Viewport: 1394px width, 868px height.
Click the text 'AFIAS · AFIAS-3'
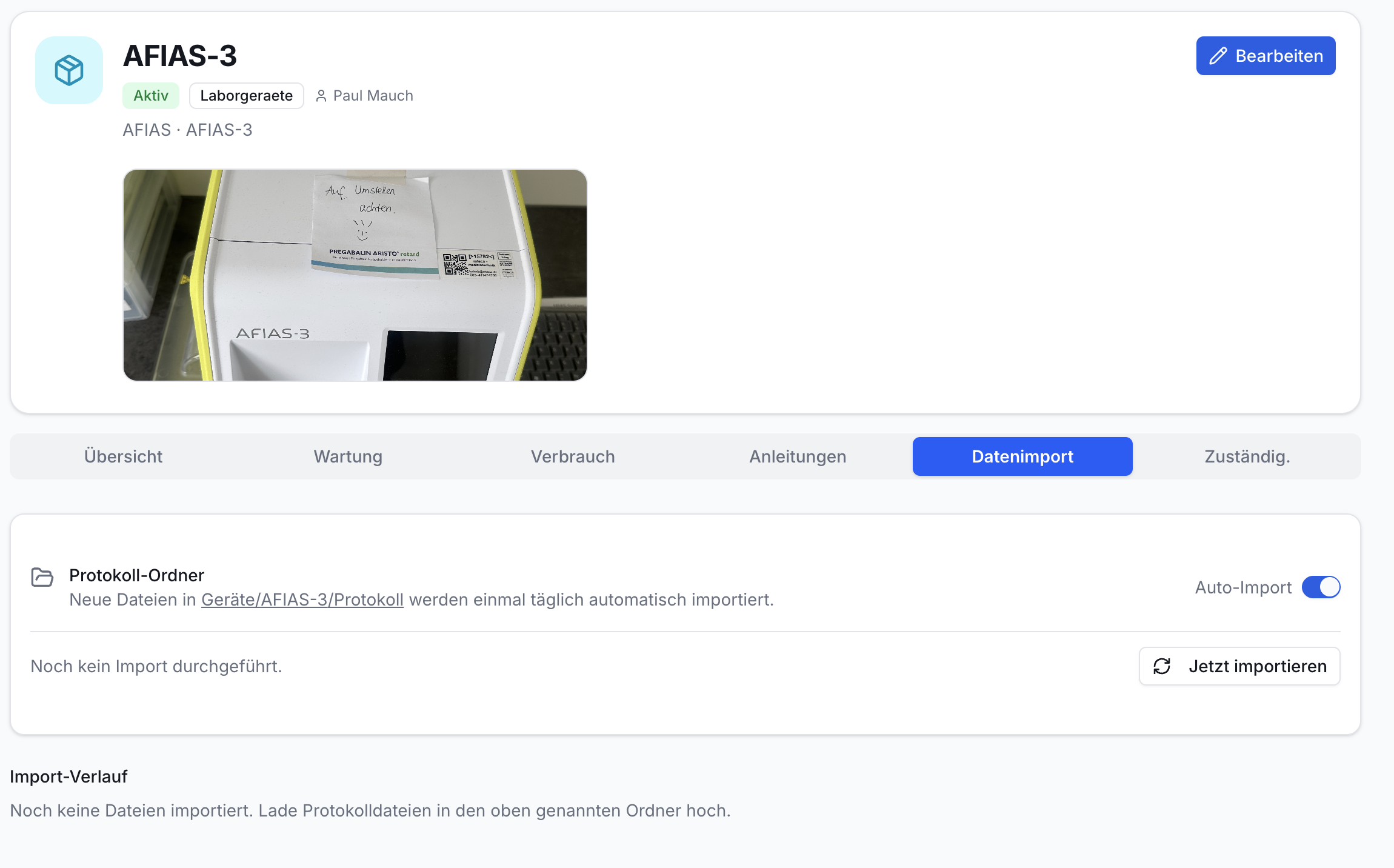[188, 130]
